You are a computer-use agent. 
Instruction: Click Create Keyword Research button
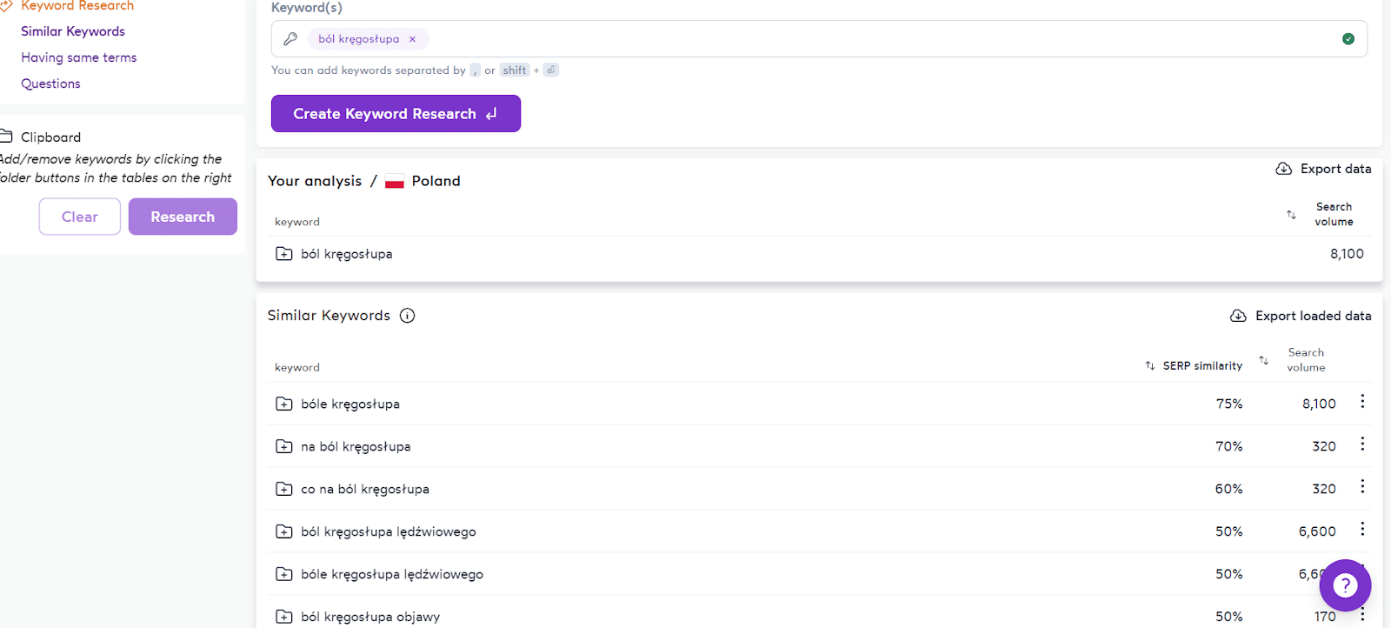click(x=396, y=114)
